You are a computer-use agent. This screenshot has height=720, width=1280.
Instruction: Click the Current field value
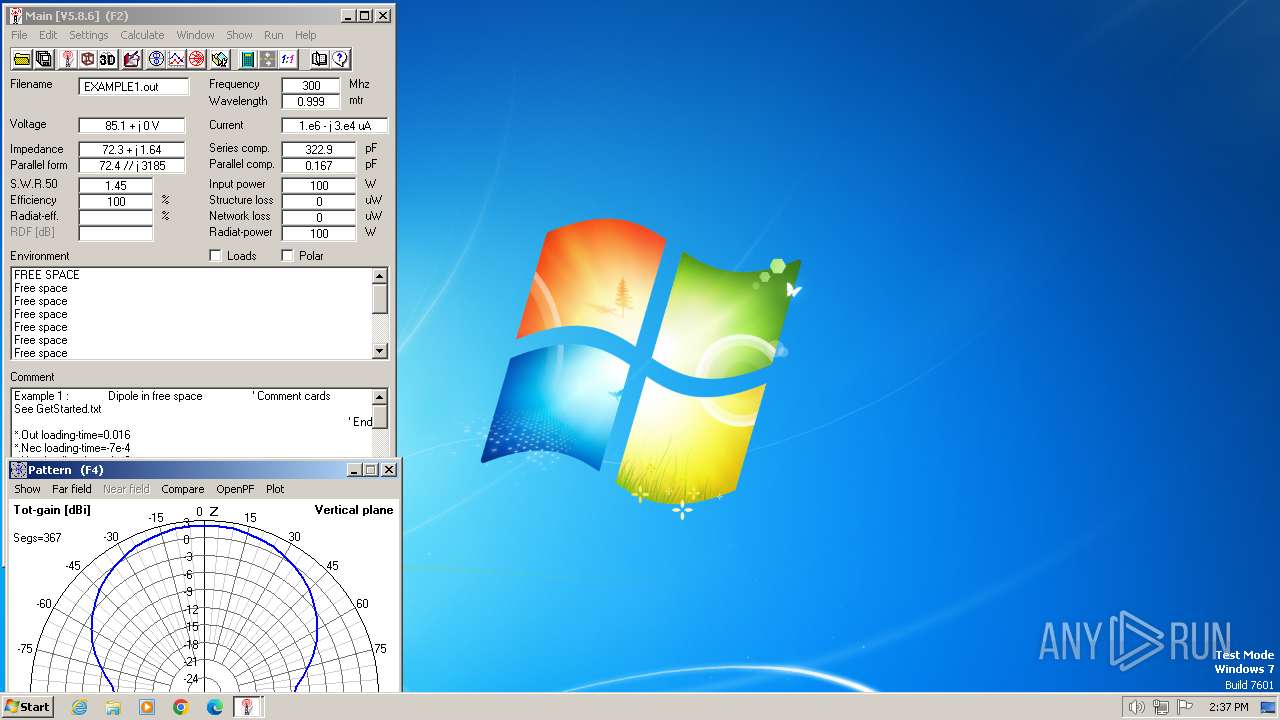coord(335,126)
